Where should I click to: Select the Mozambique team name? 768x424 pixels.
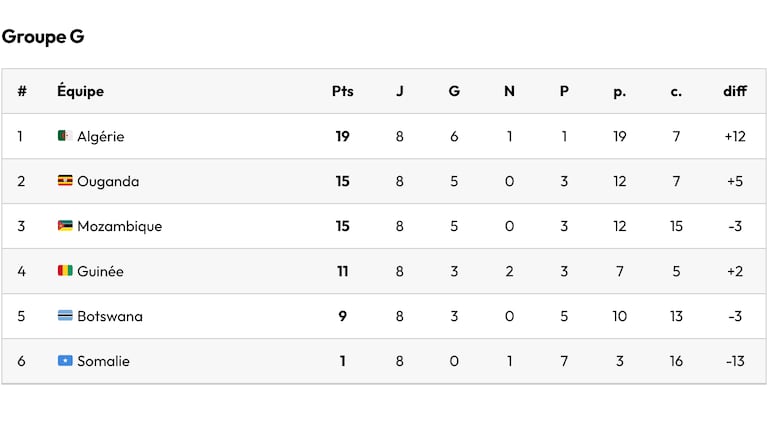click(120, 227)
